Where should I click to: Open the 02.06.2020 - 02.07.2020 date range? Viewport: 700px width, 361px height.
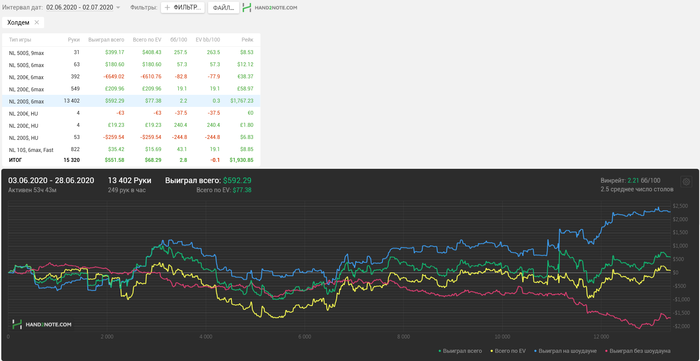point(79,8)
